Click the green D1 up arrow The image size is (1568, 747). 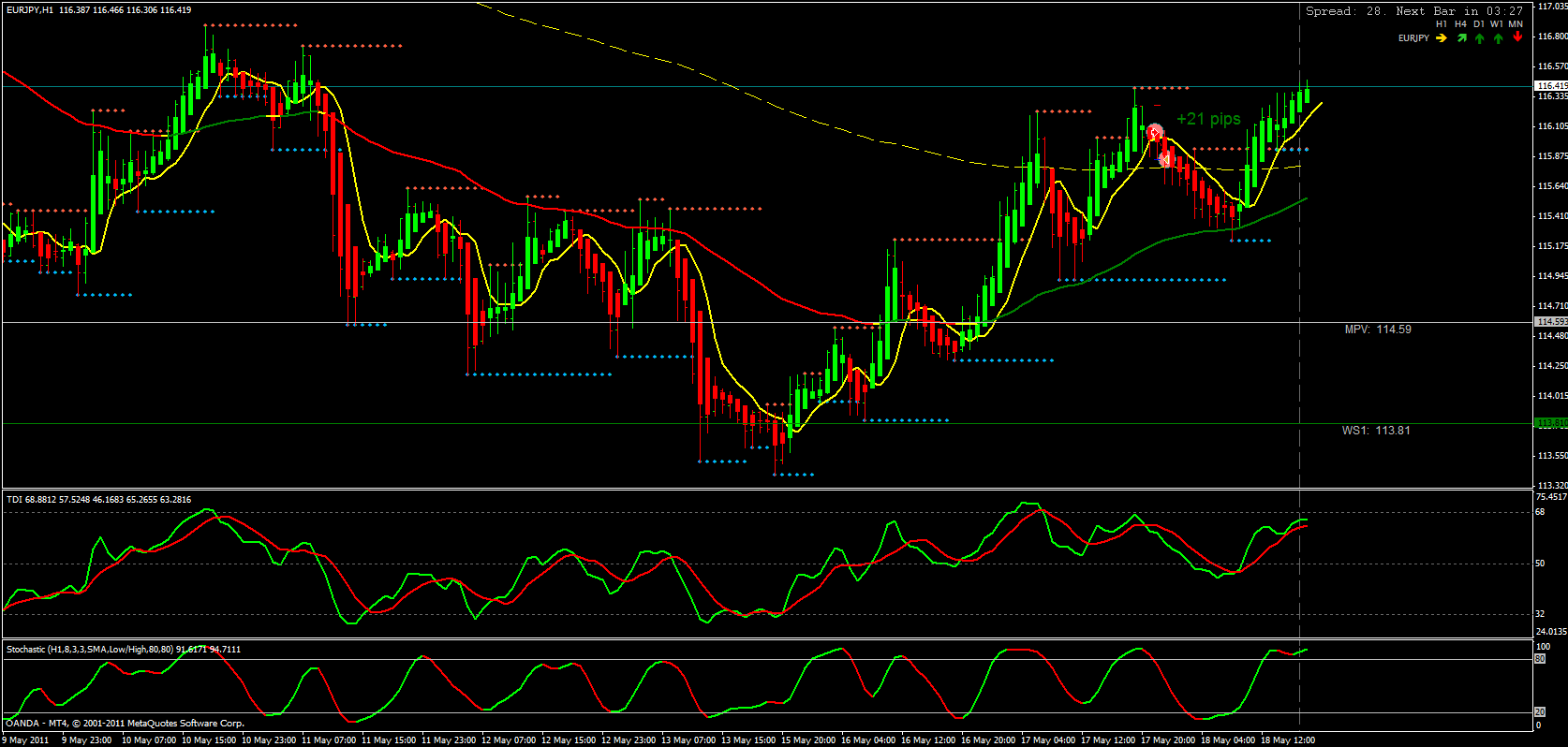(1480, 38)
